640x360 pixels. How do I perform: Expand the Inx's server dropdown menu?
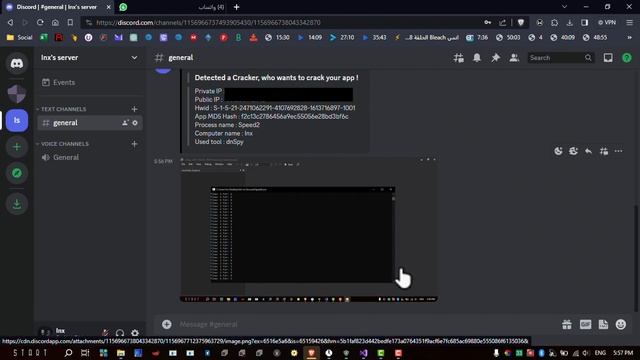pos(134,58)
